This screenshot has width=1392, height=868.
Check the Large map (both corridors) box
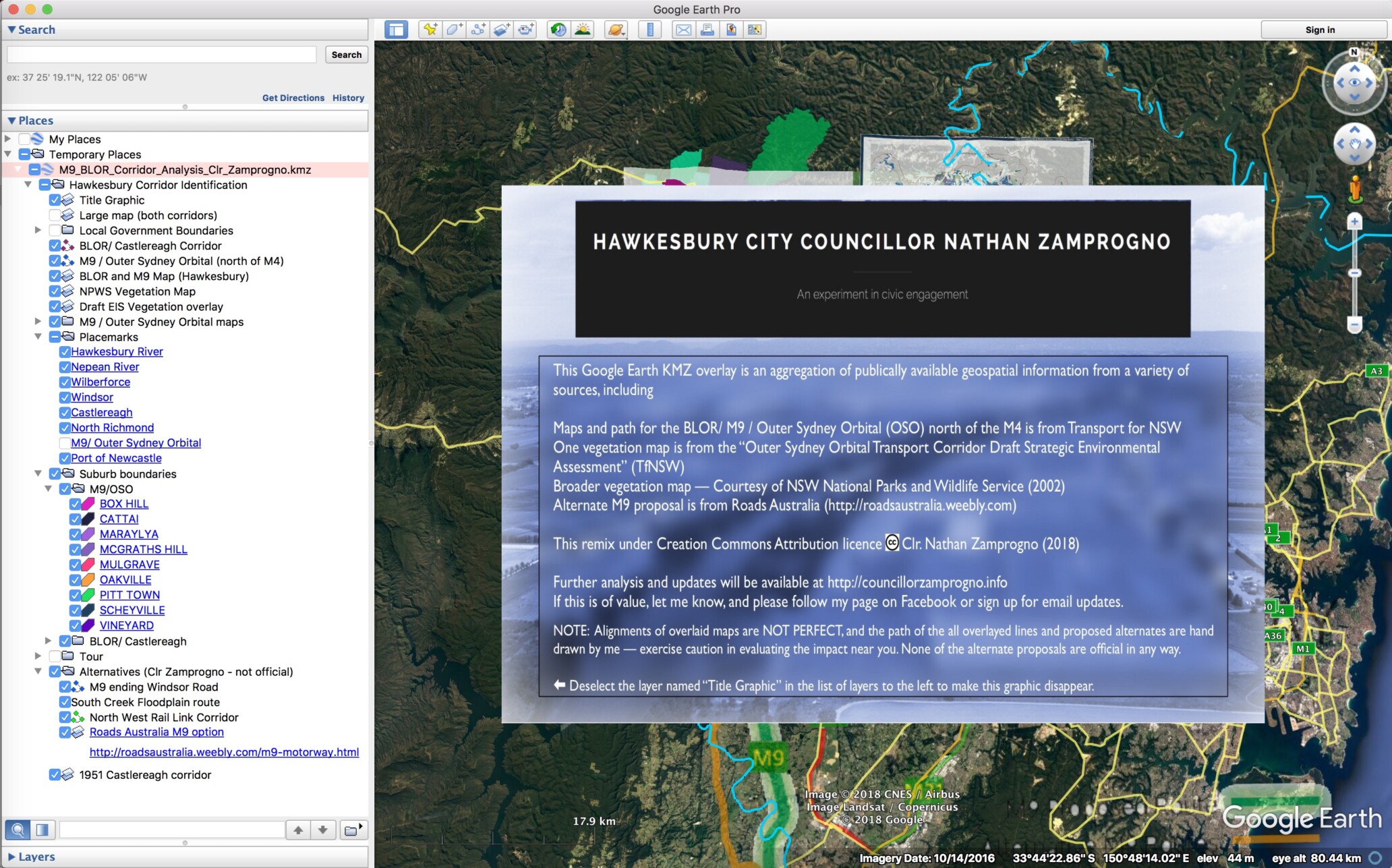click(55, 215)
